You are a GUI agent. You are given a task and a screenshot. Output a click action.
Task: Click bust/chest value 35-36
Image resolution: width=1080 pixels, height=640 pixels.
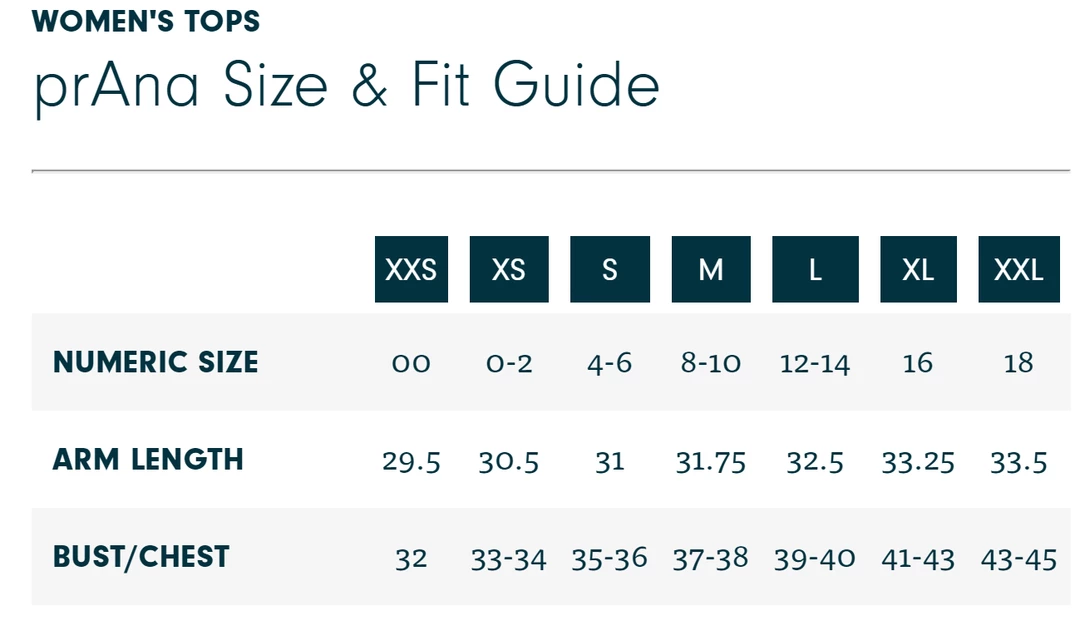tap(610, 558)
